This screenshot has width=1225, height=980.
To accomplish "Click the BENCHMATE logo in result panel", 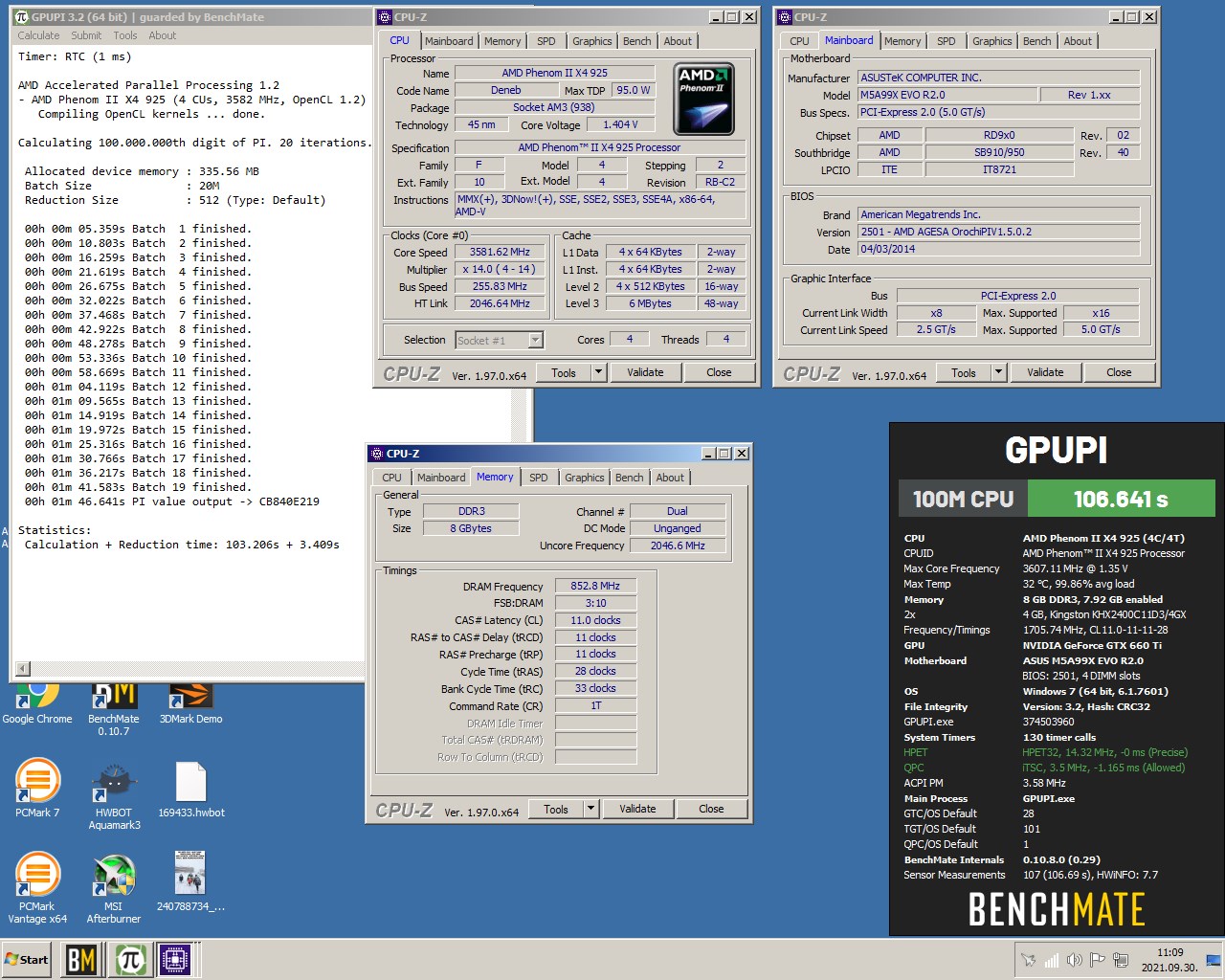I will pyautogui.click(x=1057, y=909).
